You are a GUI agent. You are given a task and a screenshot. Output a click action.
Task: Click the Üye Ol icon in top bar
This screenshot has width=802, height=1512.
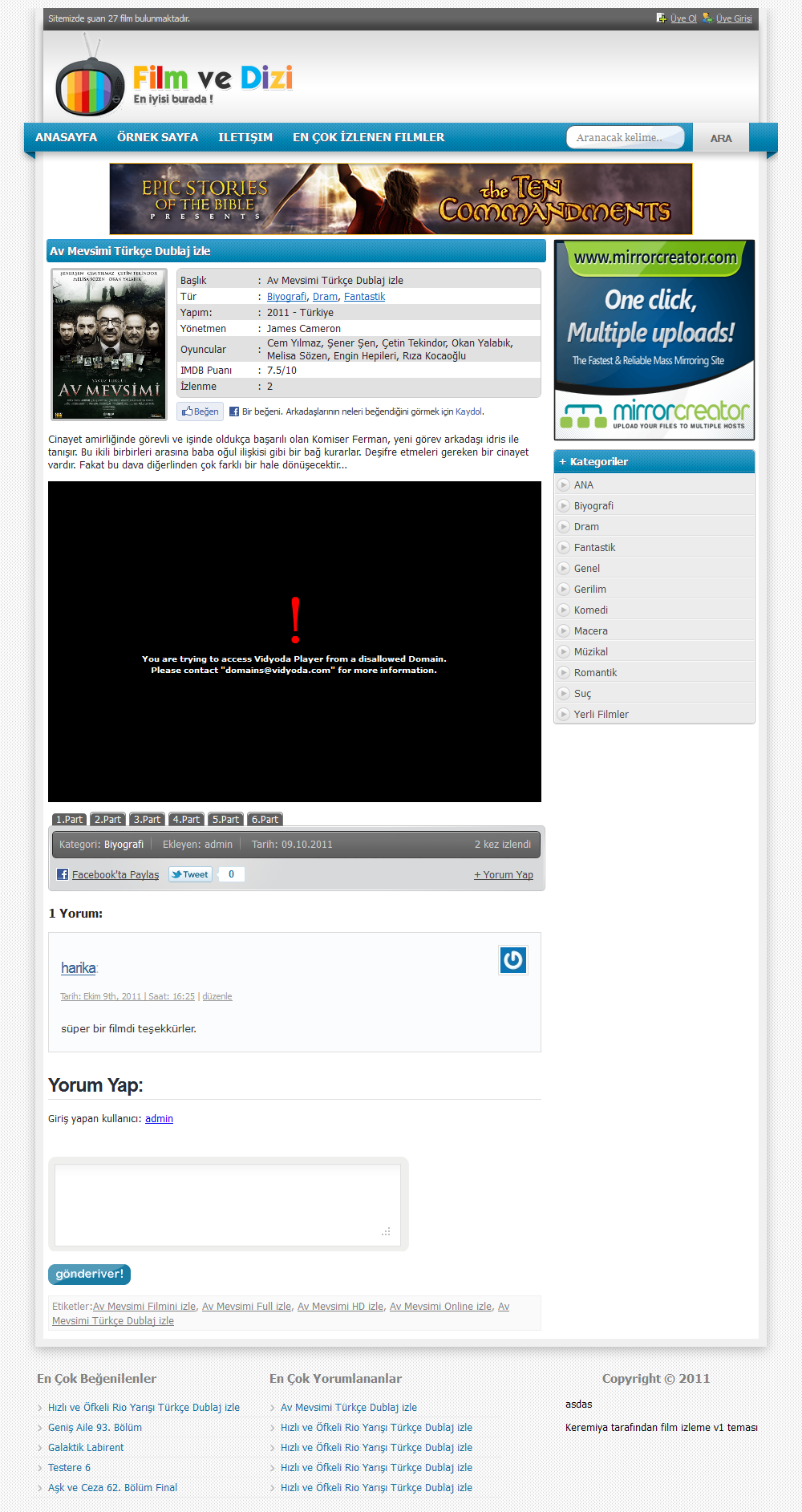[661, 18]
